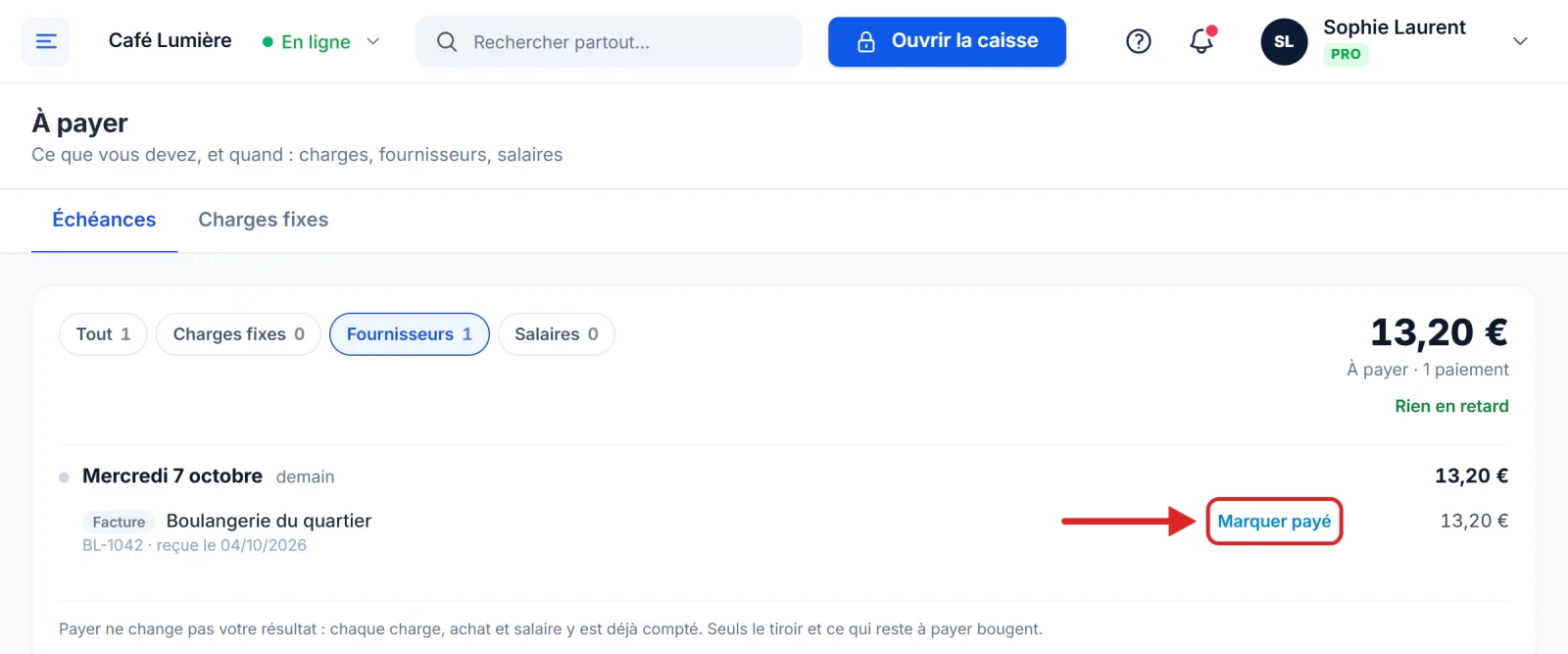Viewport: 1568px width, 654px height.
Task: Click the Café Lumière name
Action: coord(171,40)
